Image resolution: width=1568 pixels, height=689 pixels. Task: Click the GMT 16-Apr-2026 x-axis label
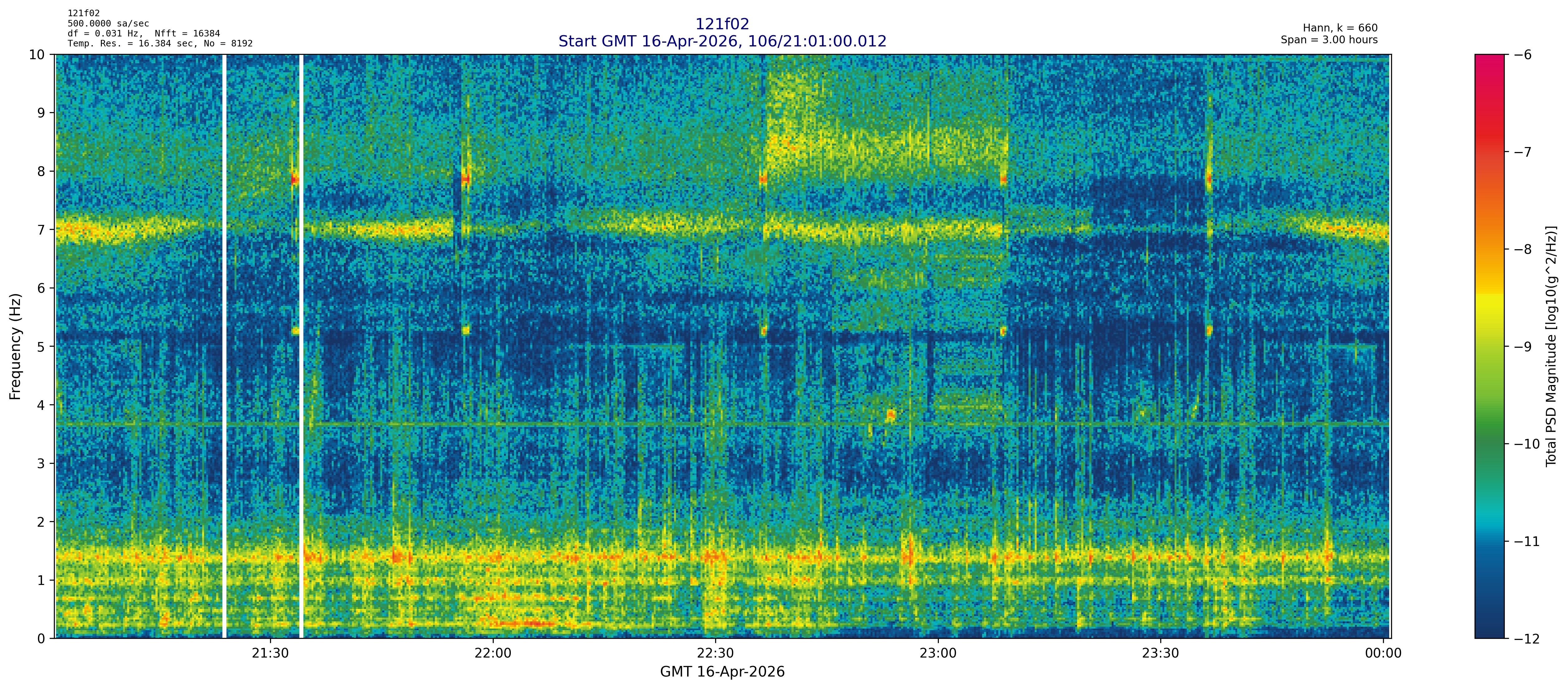(x=722, y=672)
